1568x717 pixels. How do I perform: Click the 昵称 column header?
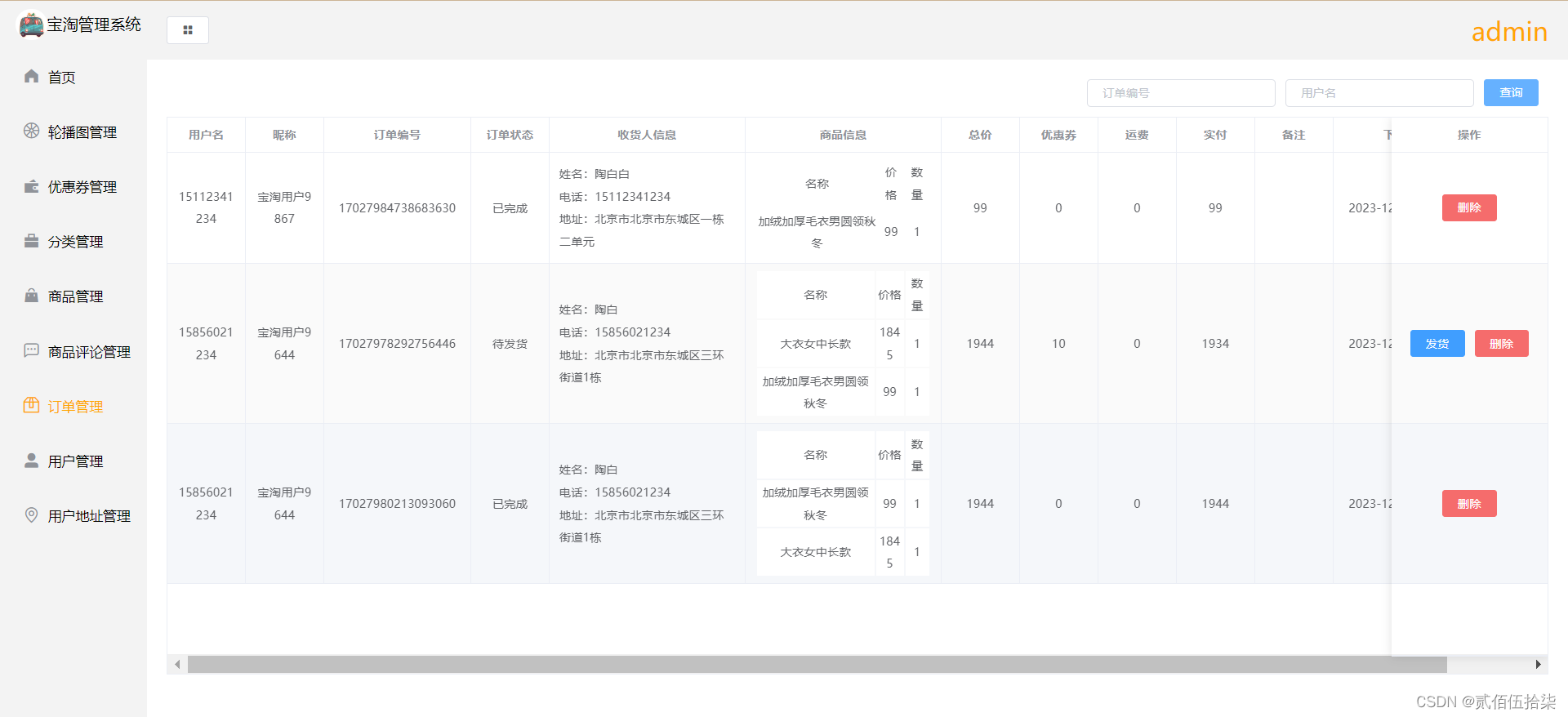284,135
